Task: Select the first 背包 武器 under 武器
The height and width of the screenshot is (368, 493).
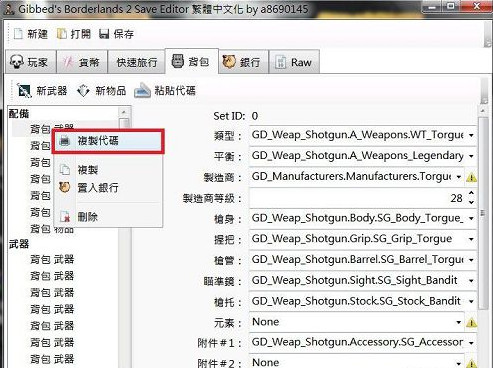Action: click(x=52, y=259)
